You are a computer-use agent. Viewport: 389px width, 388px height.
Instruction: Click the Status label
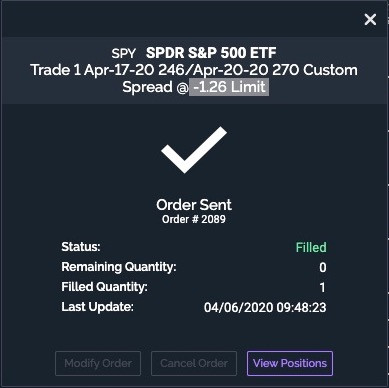[81, 247]
